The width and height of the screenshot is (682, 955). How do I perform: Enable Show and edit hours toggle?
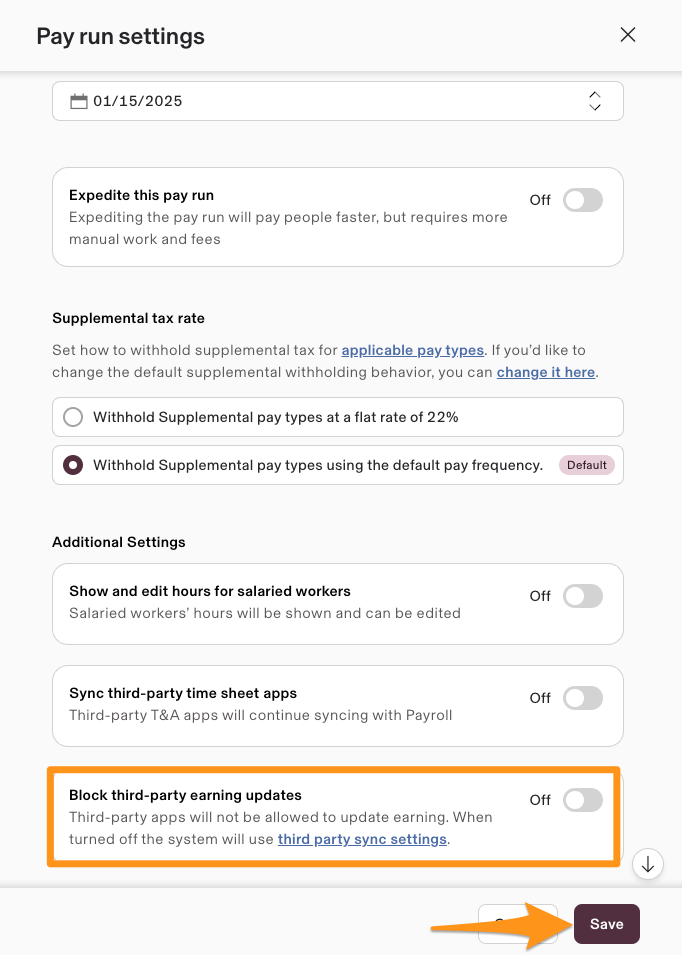pos(583,596)
